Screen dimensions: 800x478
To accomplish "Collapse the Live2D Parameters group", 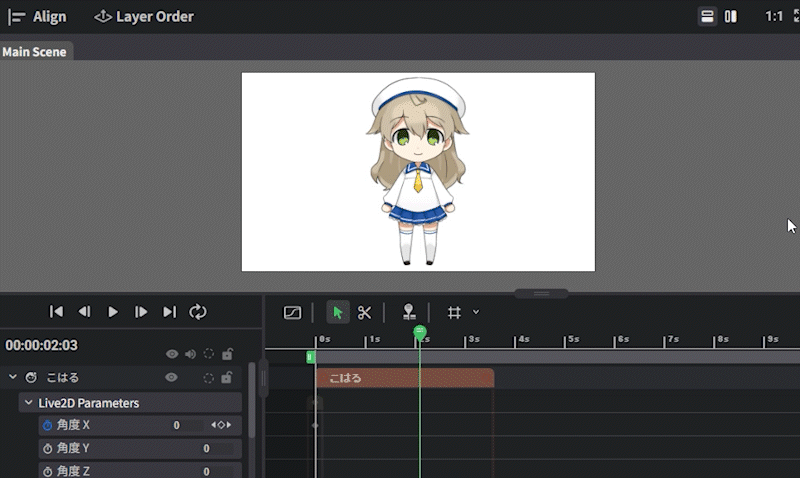I will 29,402.
